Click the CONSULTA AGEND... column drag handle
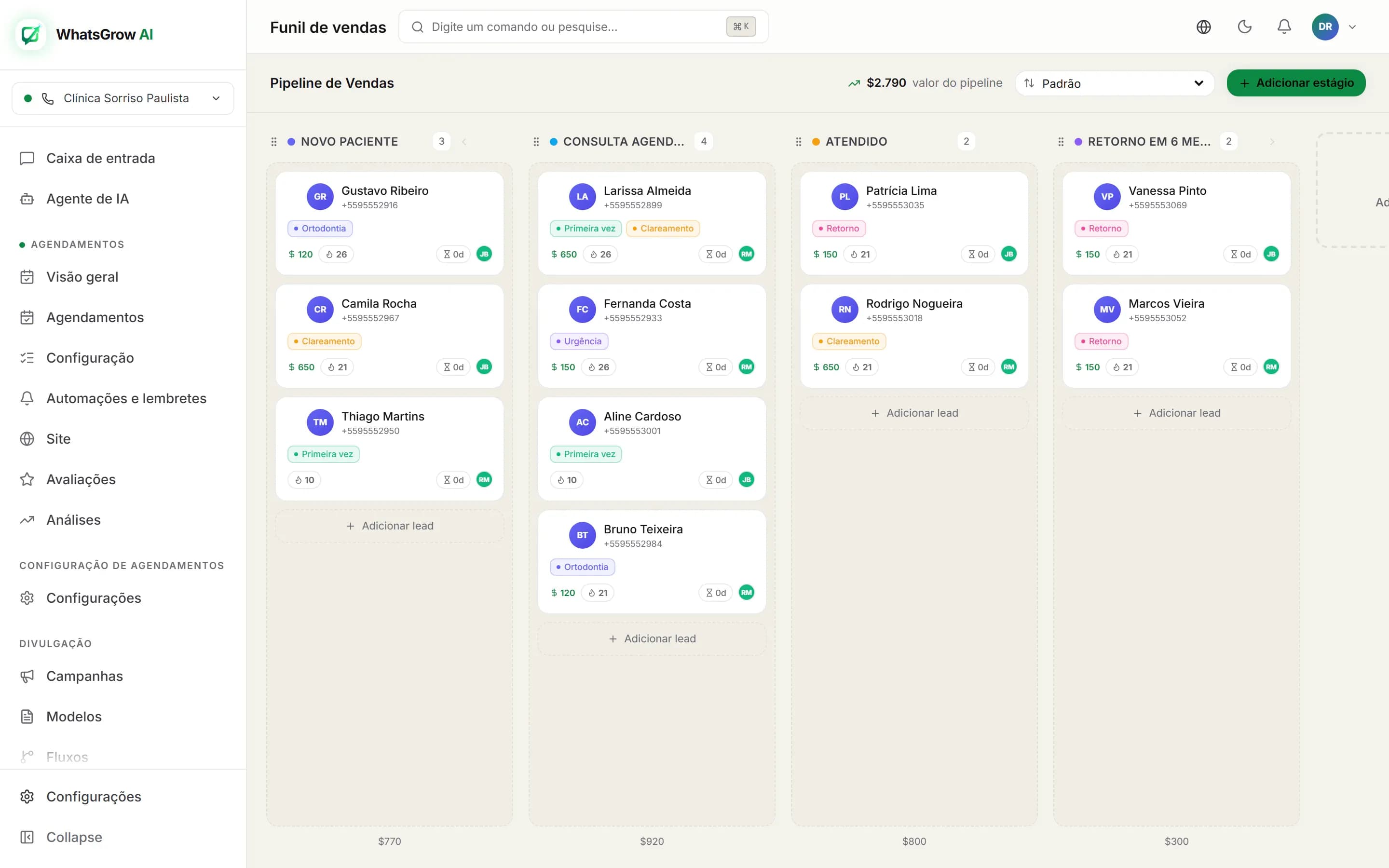The height and width of the screenshot is (868, 1389). click(x=536, y=142)
